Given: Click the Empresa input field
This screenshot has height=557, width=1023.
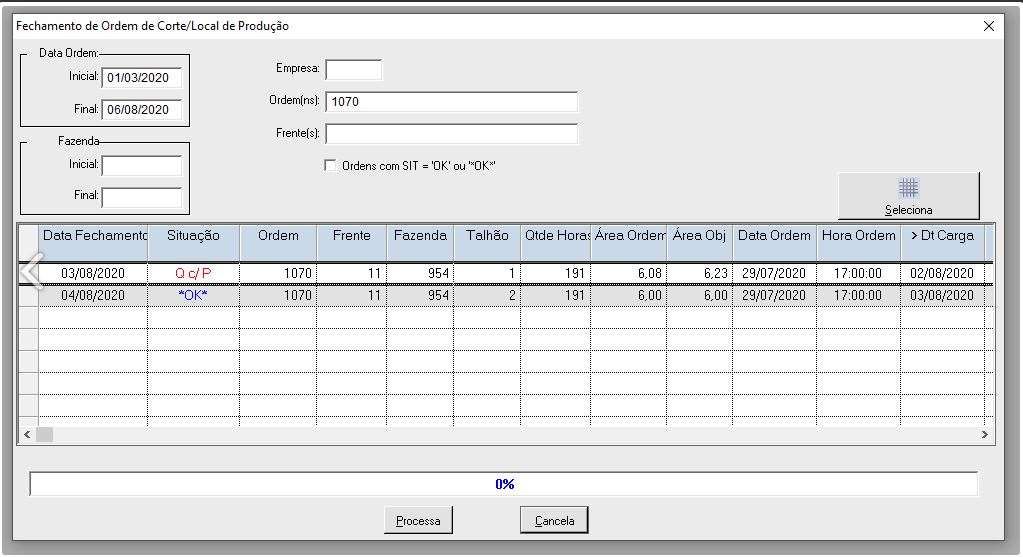Looking at the screenshot, I should tap(354, 70).
